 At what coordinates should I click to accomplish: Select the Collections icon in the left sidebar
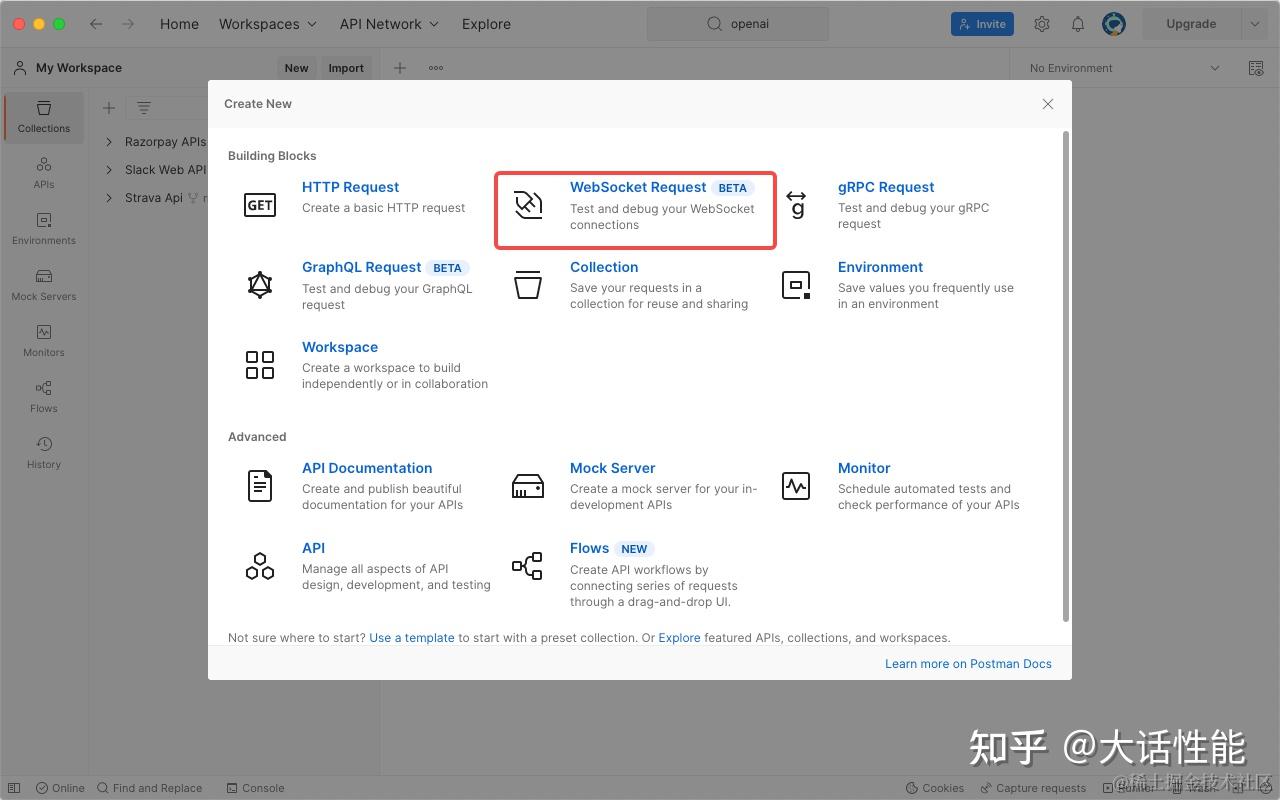[43, 117]
